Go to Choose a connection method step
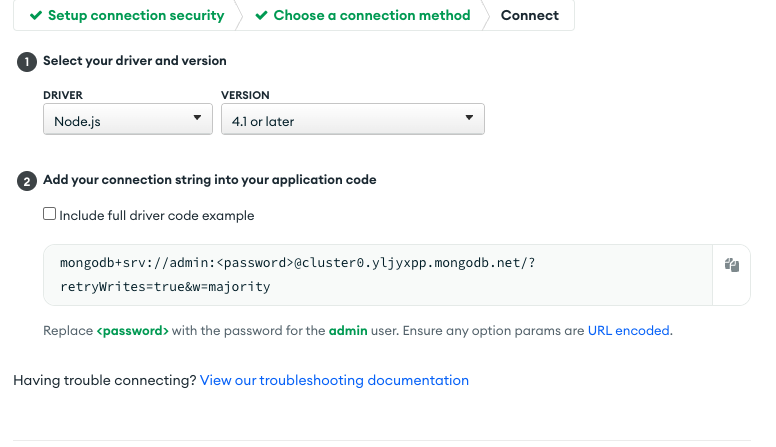 pos(363,15)
